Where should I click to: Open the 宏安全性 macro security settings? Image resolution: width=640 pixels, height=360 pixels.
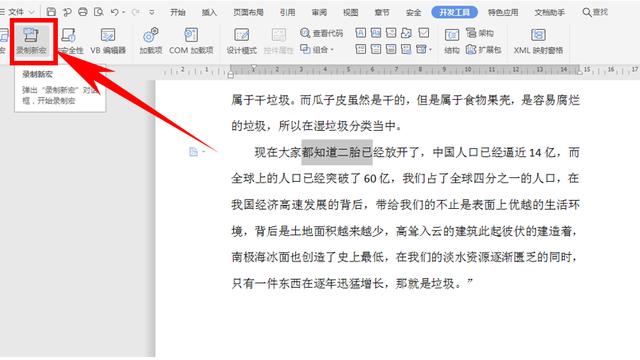pyautogui.click(x=70, y=41)
